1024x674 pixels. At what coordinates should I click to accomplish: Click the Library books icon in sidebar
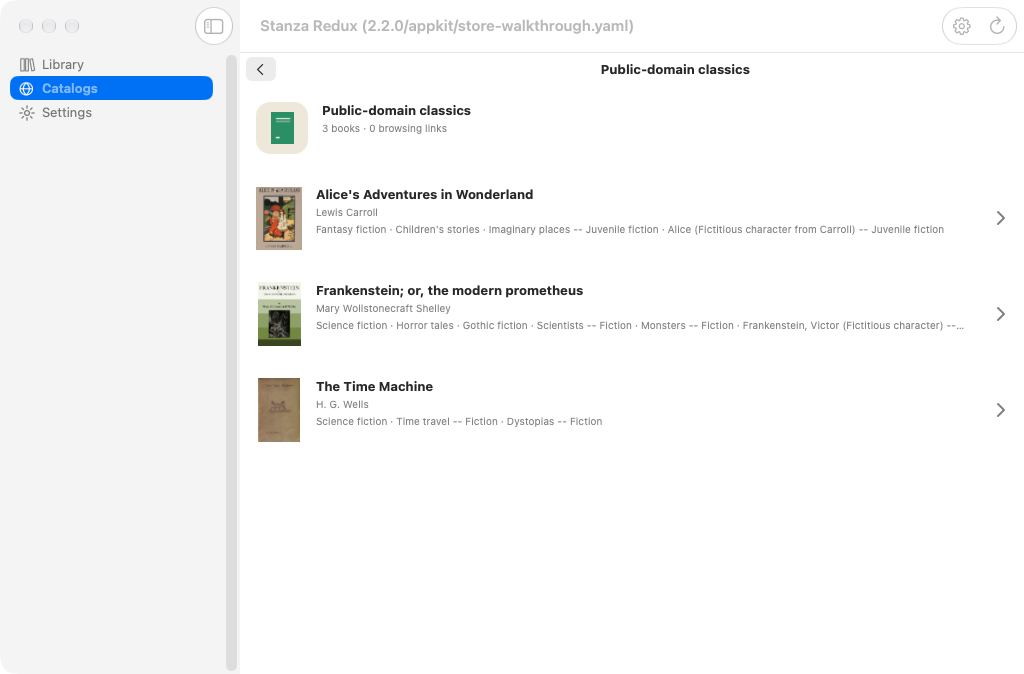[x=27, y=65]
